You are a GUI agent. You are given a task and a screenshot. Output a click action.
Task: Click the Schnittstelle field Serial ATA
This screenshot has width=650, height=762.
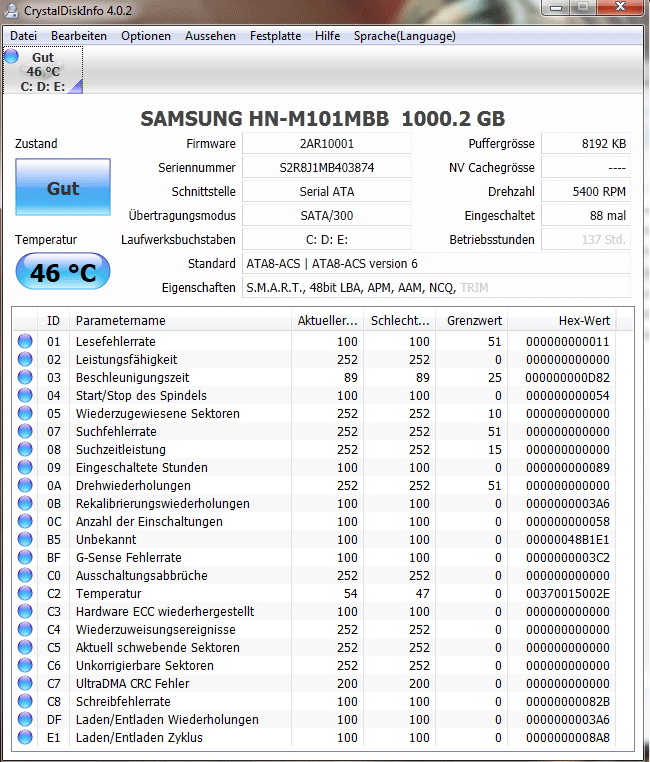(x=327, y=191)
